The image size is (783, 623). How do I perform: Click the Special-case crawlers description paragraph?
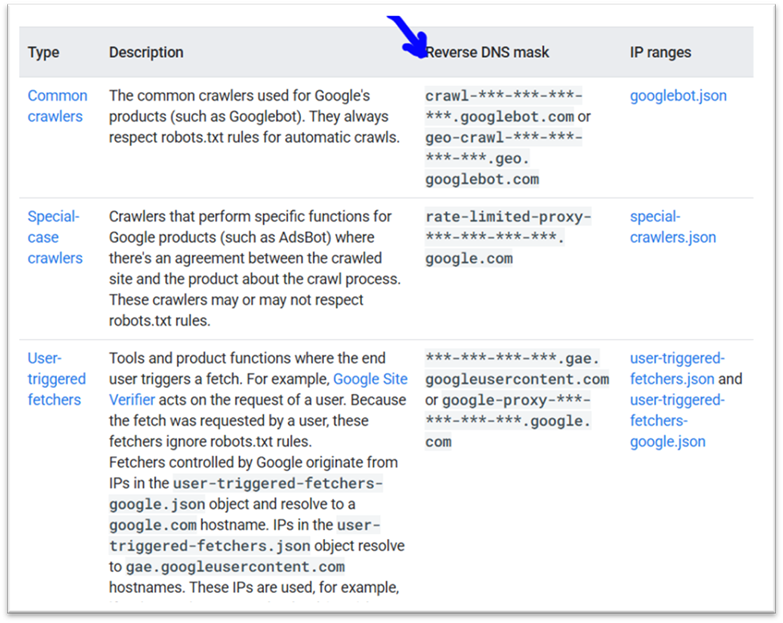pos(255,269)
